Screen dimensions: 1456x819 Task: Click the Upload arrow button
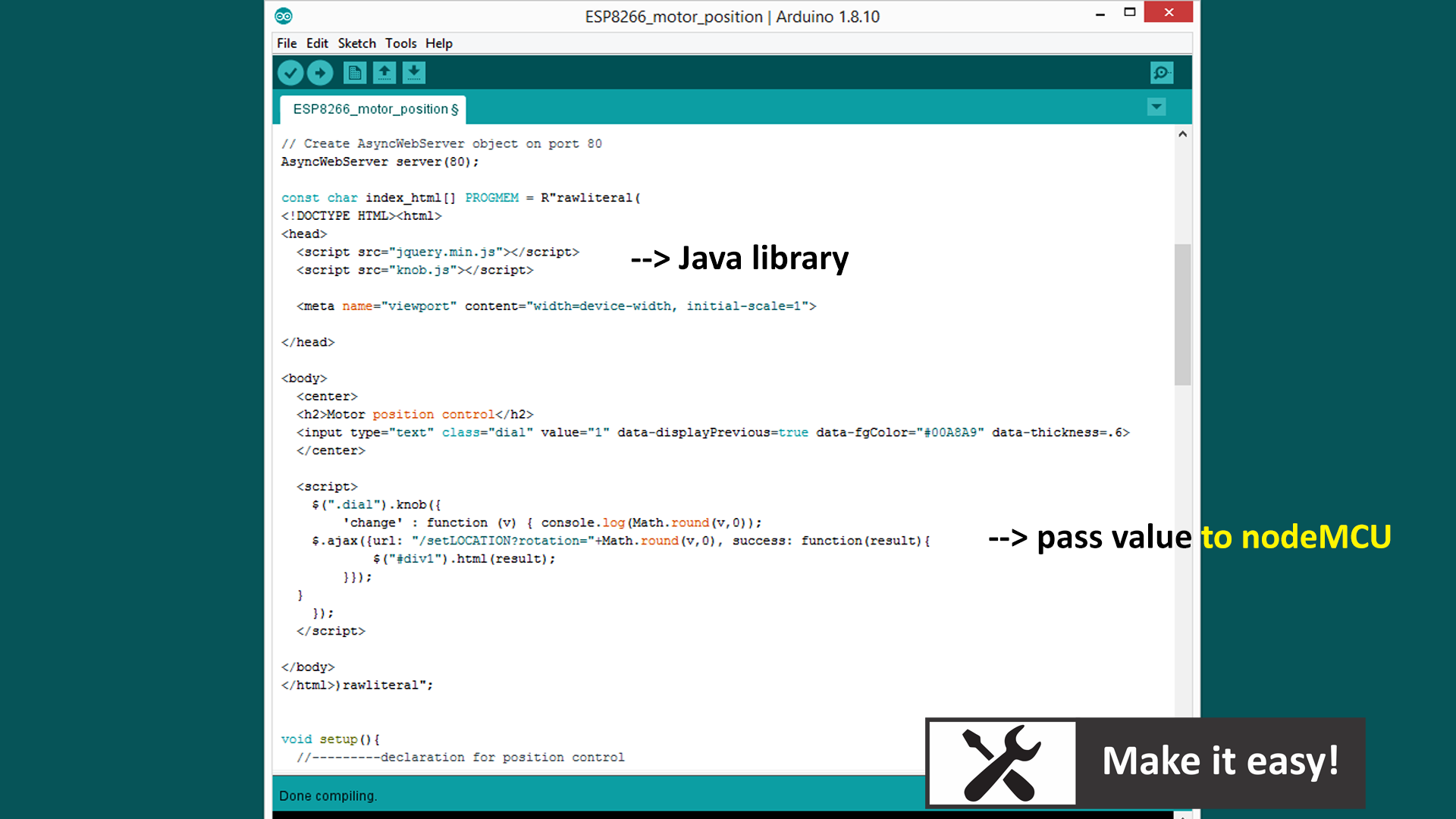pos(320,73)
